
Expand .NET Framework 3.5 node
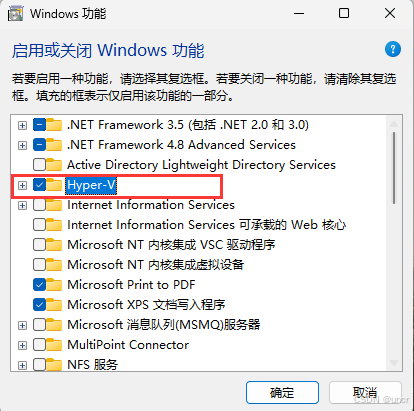tap(22, 125)
